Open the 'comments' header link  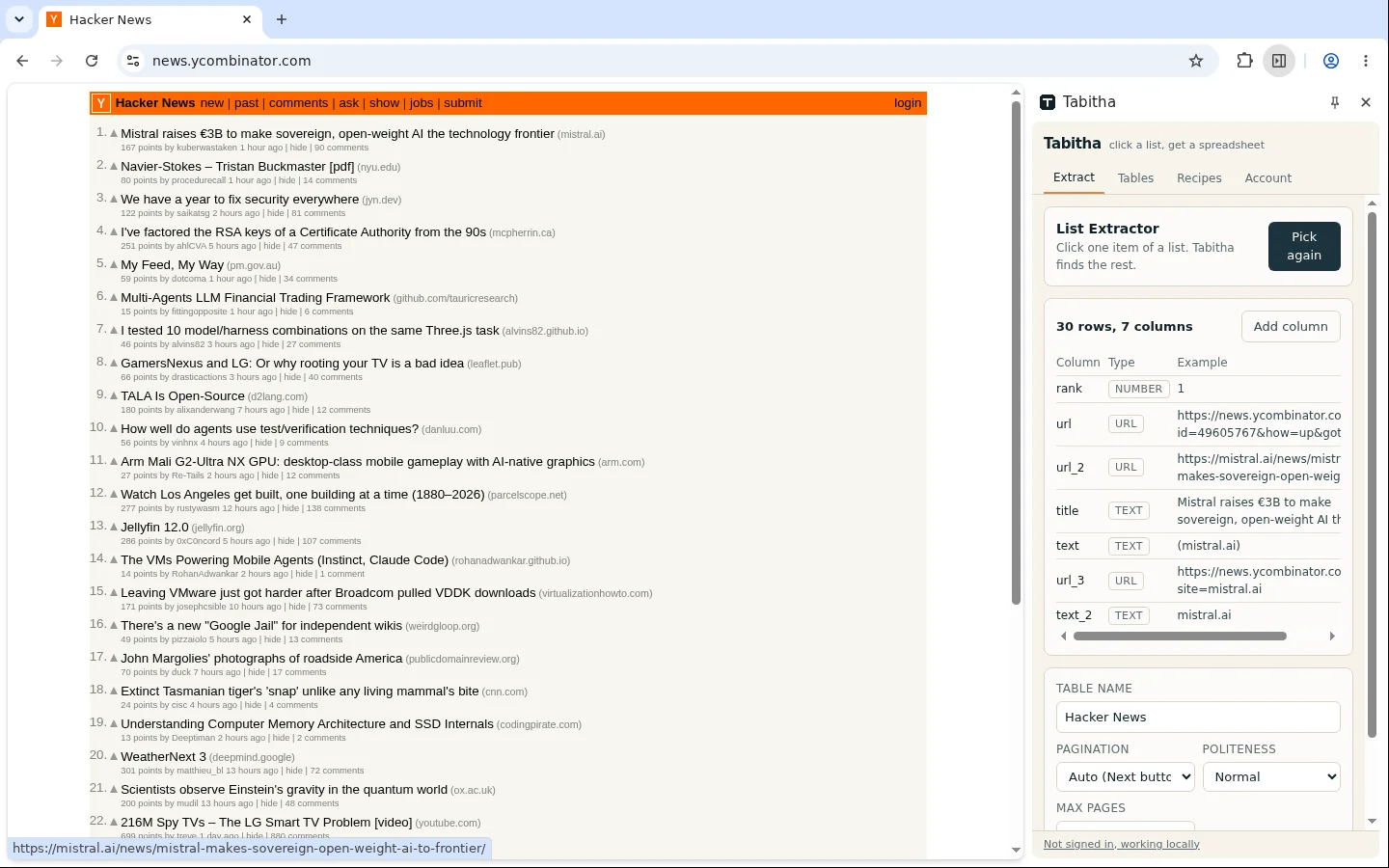(298, 103)
